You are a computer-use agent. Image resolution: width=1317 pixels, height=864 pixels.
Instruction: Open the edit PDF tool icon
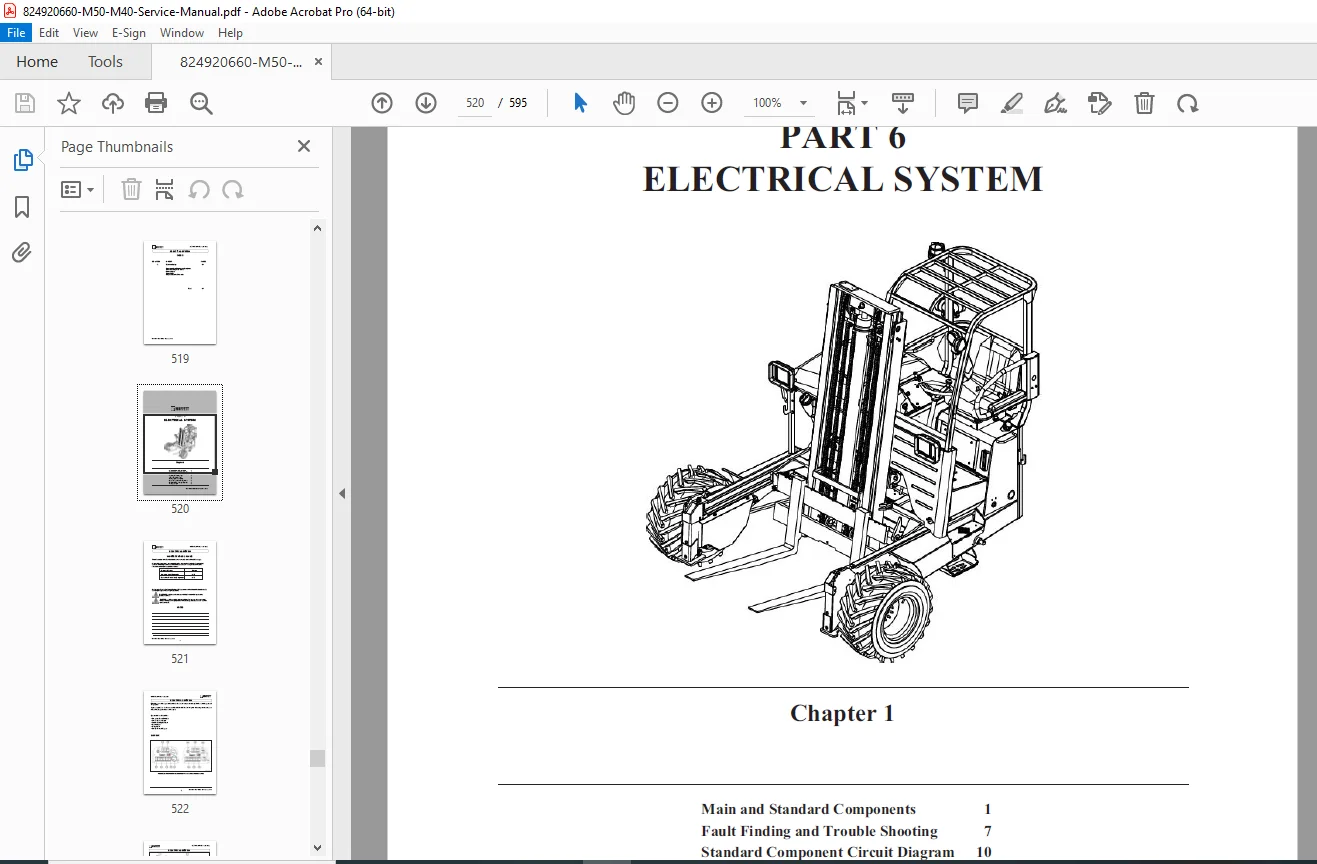1099,103
